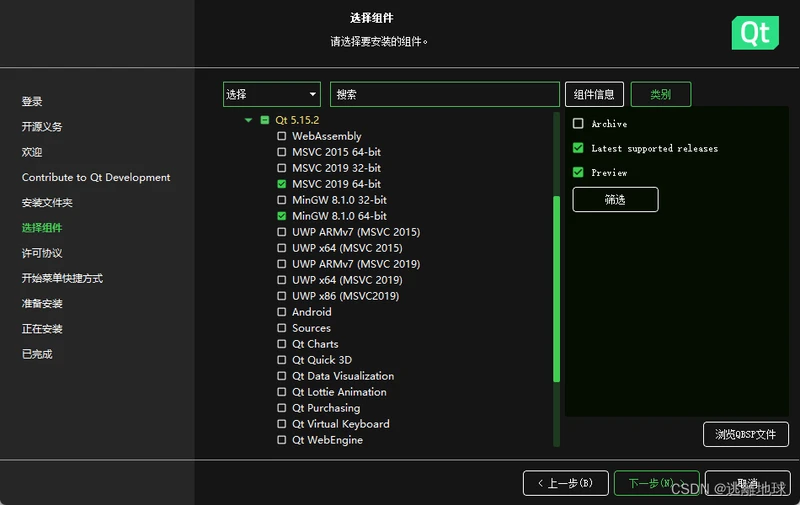Click the 搜索 search field
The width and height of the screenshot is (800, 505).
tap(444, 94)
